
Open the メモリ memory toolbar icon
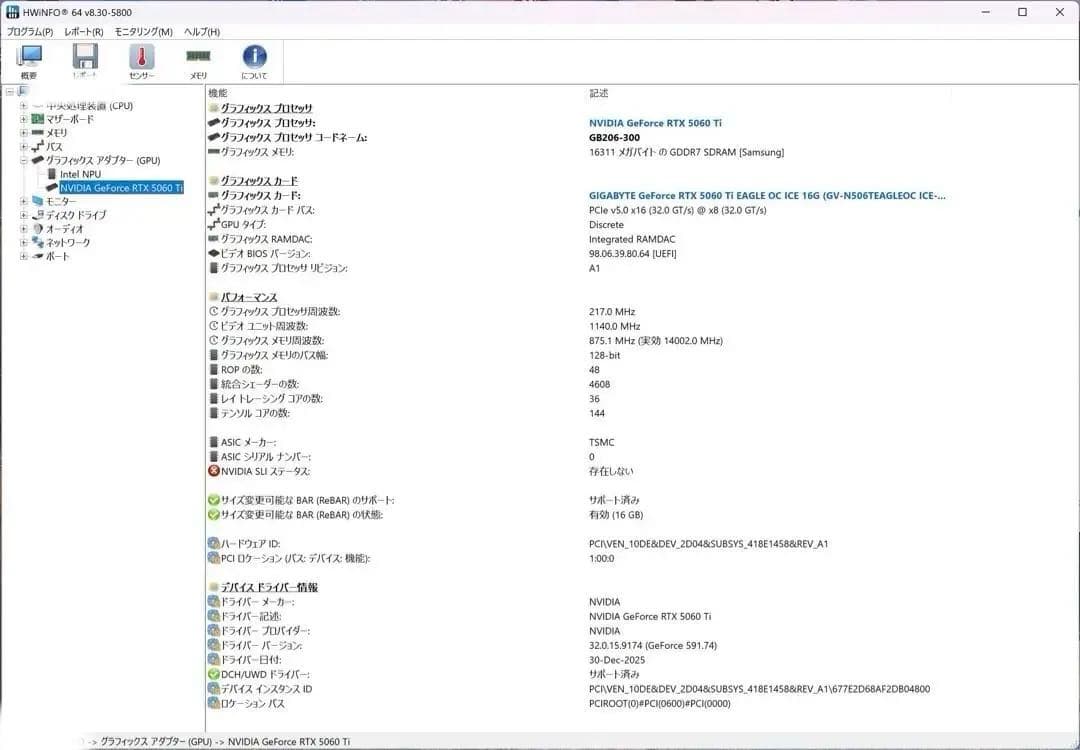198,61
